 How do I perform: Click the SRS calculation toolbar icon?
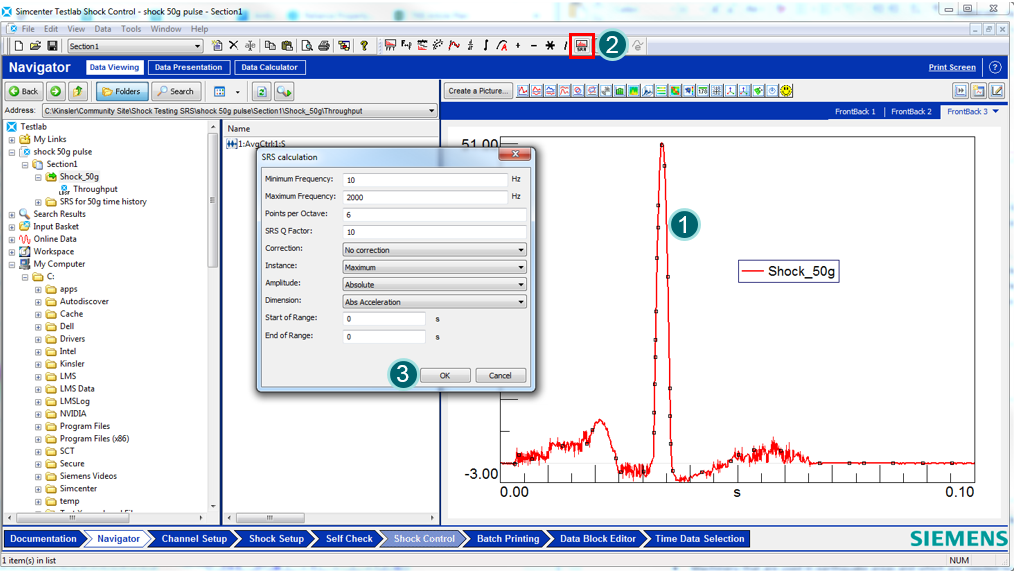tap(581, 46)
